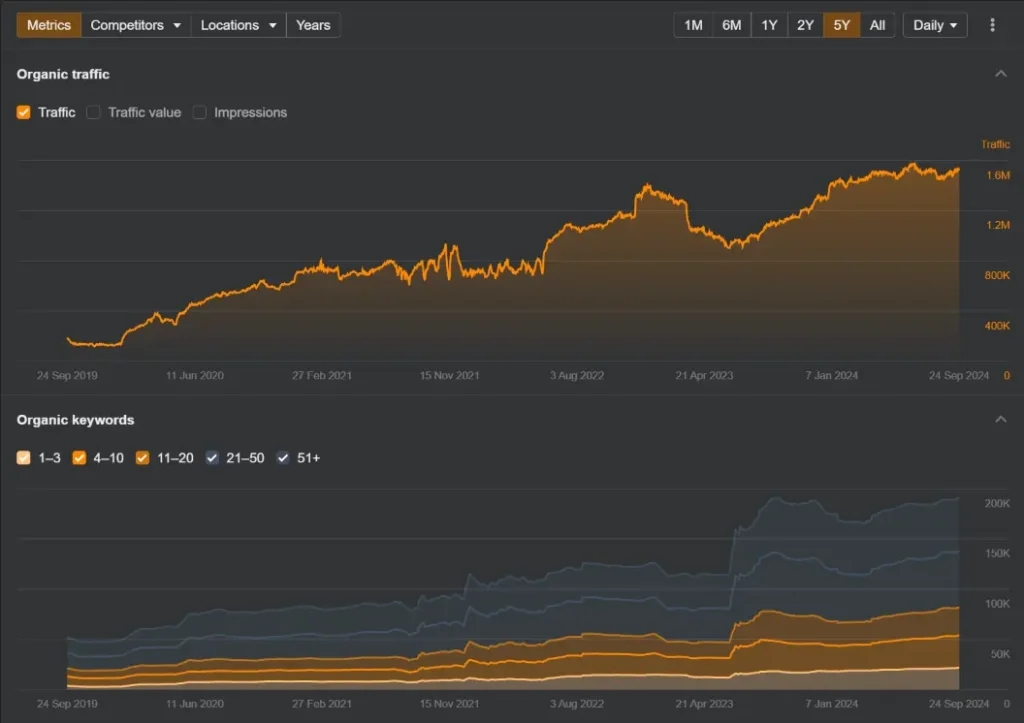Select the Metrics tab
The width and height of the screenshot is (1024, 723).
[x=48, y=24]
